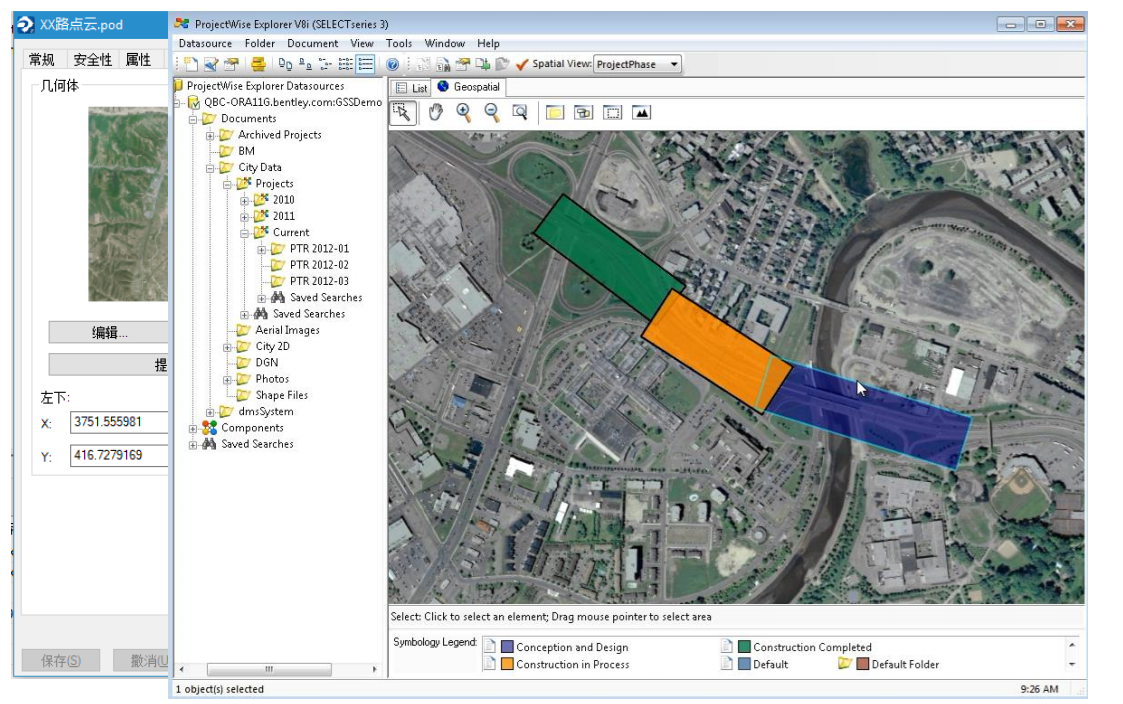Click binoculars icon beside bottom Saved Searches
This screenshot has height=704, width=1123.
[209, 444]
